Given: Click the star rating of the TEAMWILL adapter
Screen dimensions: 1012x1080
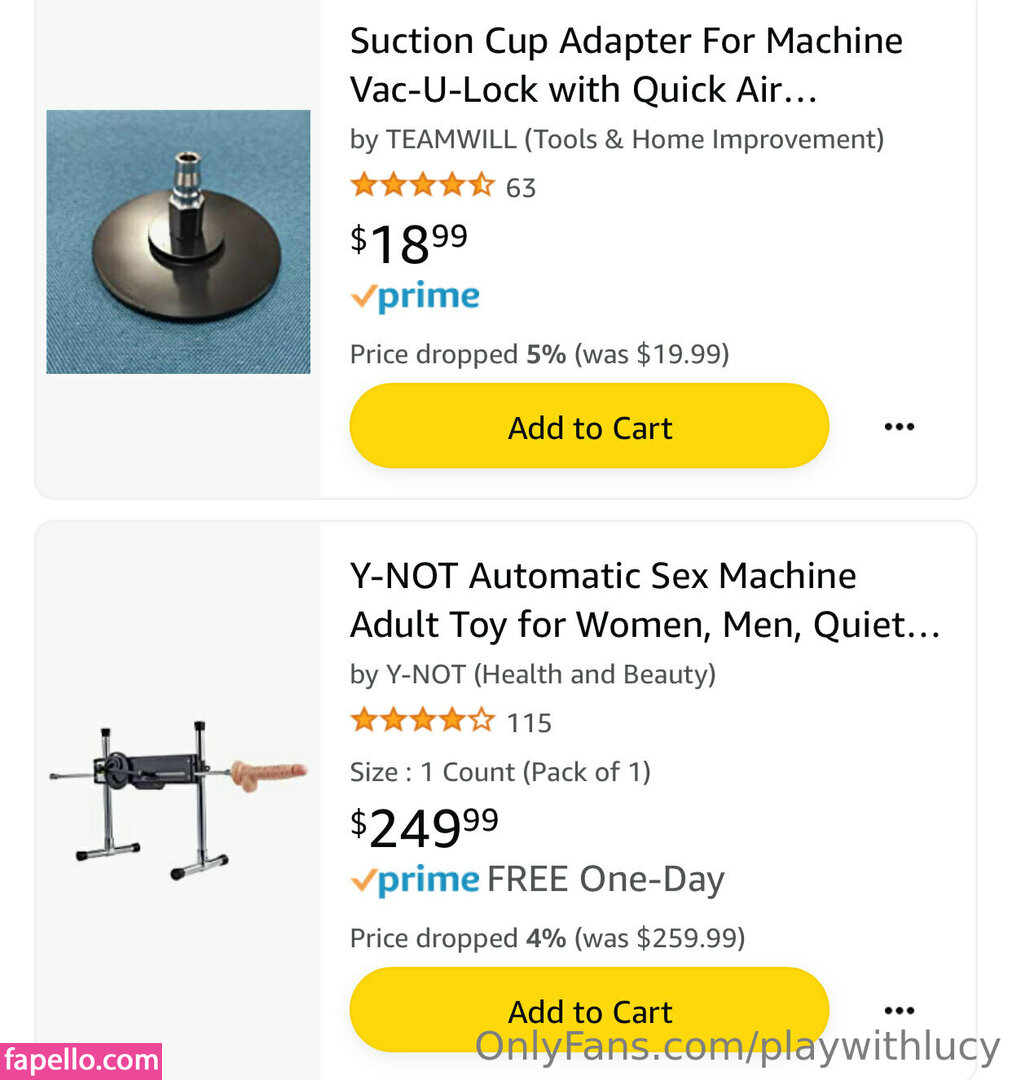Looking at the screenshot, I should tap(422, 186).
